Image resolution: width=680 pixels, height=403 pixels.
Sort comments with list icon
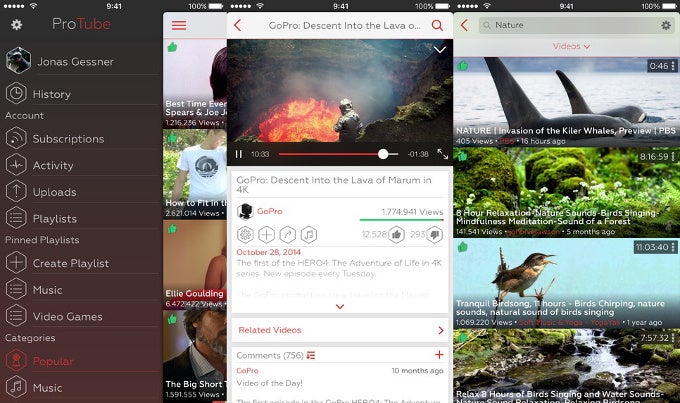pyautogui.click(x=311, y=355)
